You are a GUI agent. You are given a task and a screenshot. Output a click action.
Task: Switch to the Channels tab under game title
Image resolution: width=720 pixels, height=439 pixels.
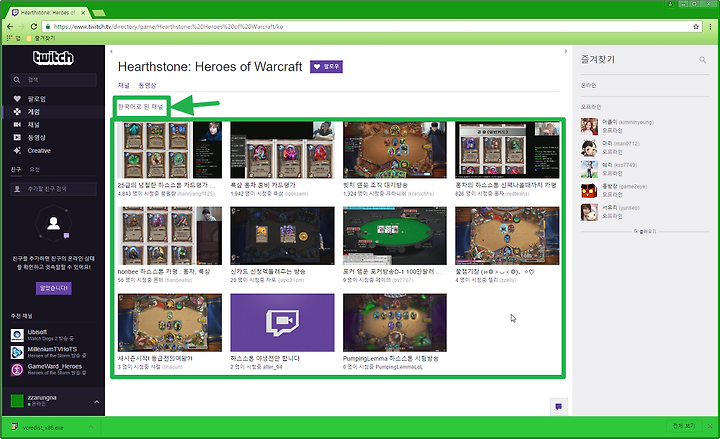tap(124, 85)
